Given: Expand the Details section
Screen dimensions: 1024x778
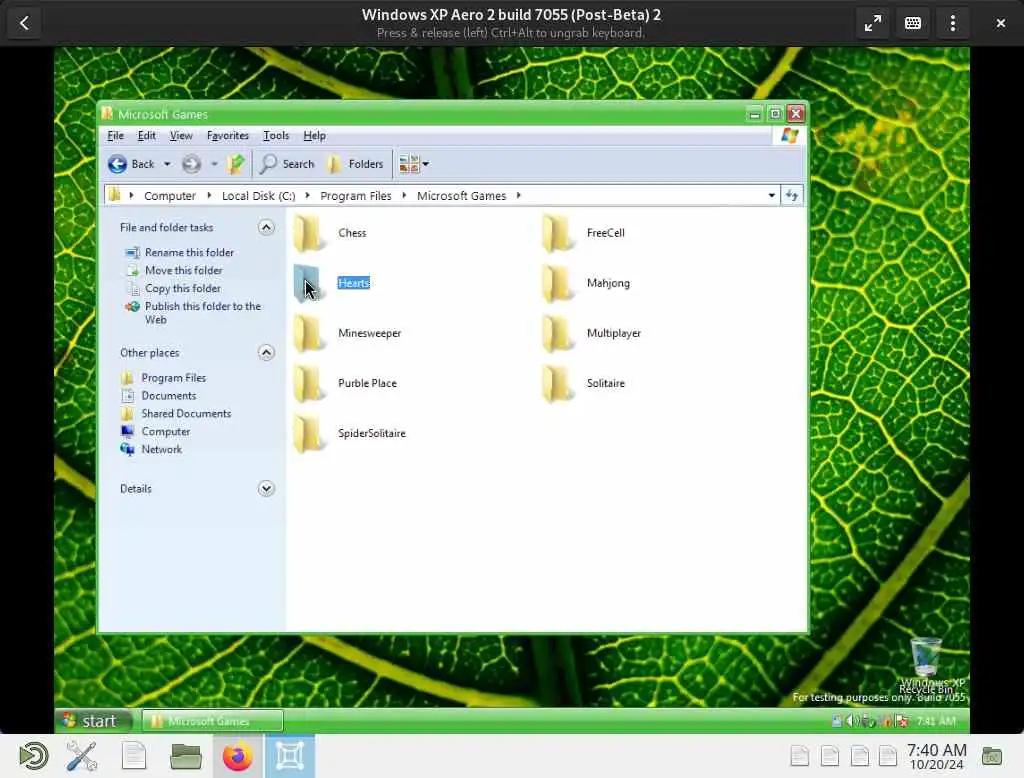Looking at the screenshot, I should pos(266,489).
